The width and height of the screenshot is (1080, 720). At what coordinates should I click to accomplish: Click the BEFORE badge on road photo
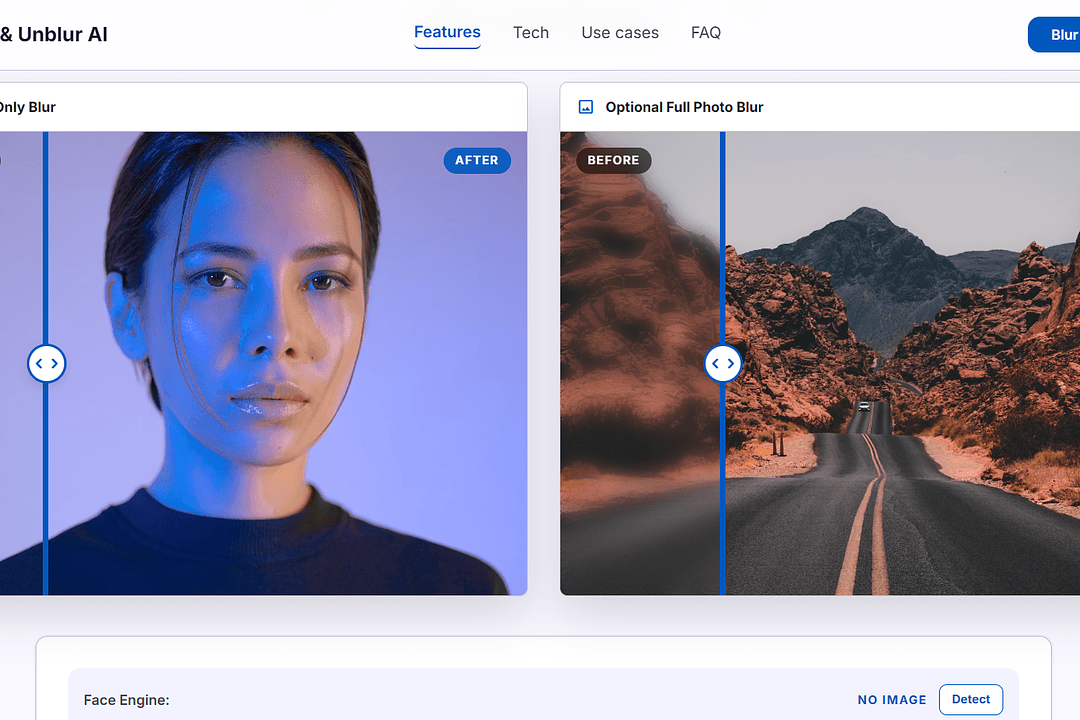(613, 161)
